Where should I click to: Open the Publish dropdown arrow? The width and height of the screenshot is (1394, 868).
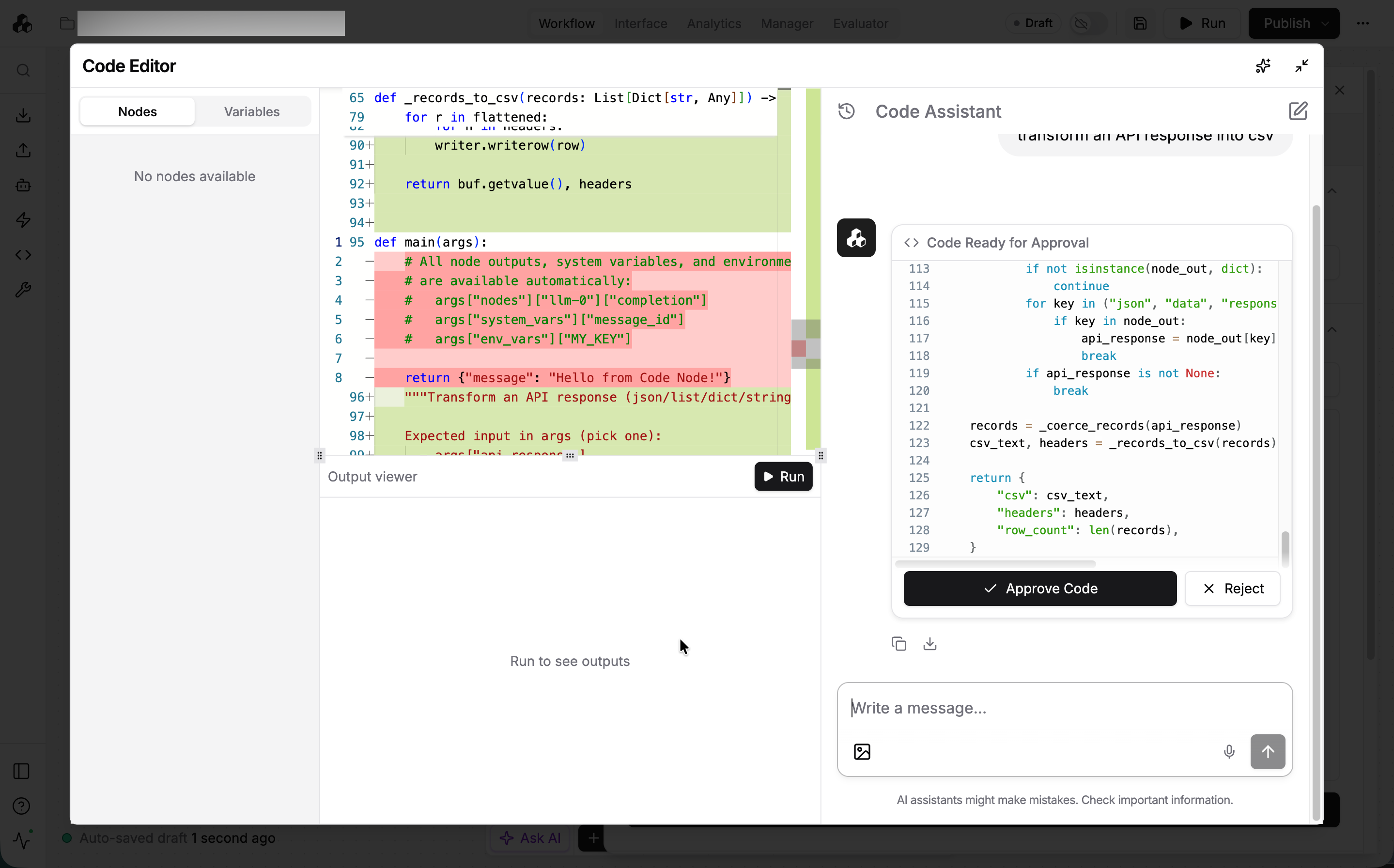tap(1325, 24)
